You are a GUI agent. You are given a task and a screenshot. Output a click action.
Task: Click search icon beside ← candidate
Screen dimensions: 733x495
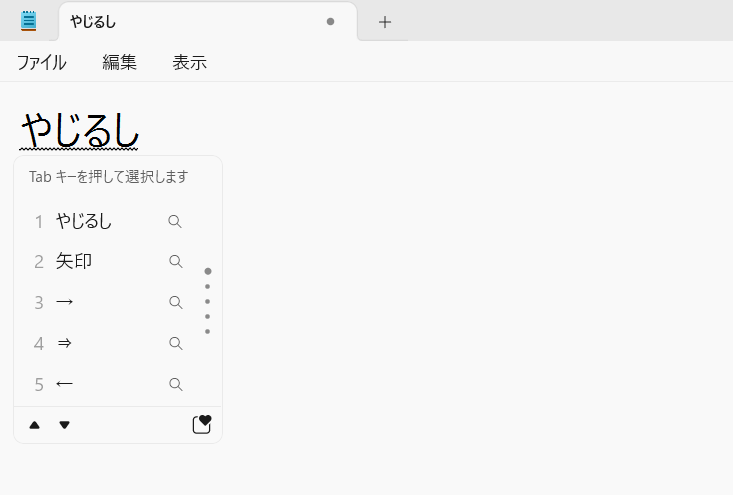[175, 384]
